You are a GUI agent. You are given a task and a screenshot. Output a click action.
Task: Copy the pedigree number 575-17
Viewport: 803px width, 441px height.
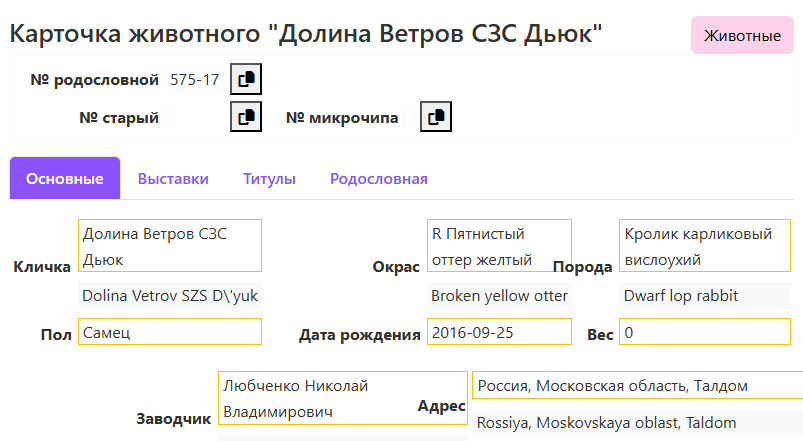coord(246,80)
